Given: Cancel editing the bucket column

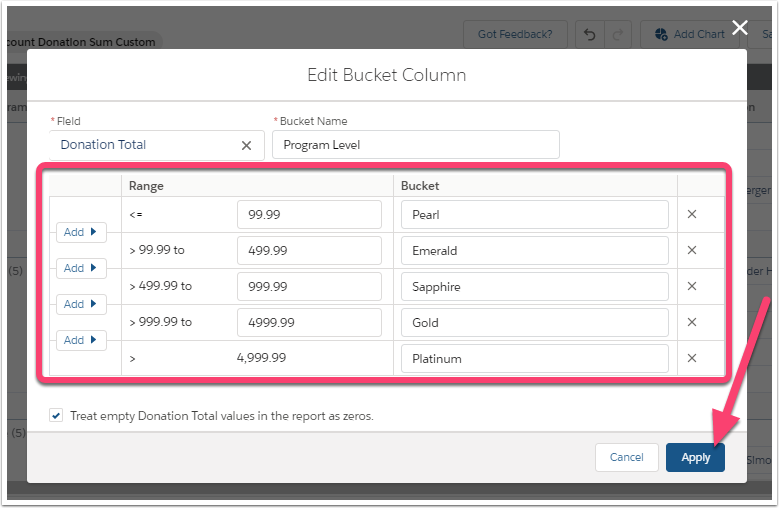Looking at the screenshot, I should click(626, 457).
